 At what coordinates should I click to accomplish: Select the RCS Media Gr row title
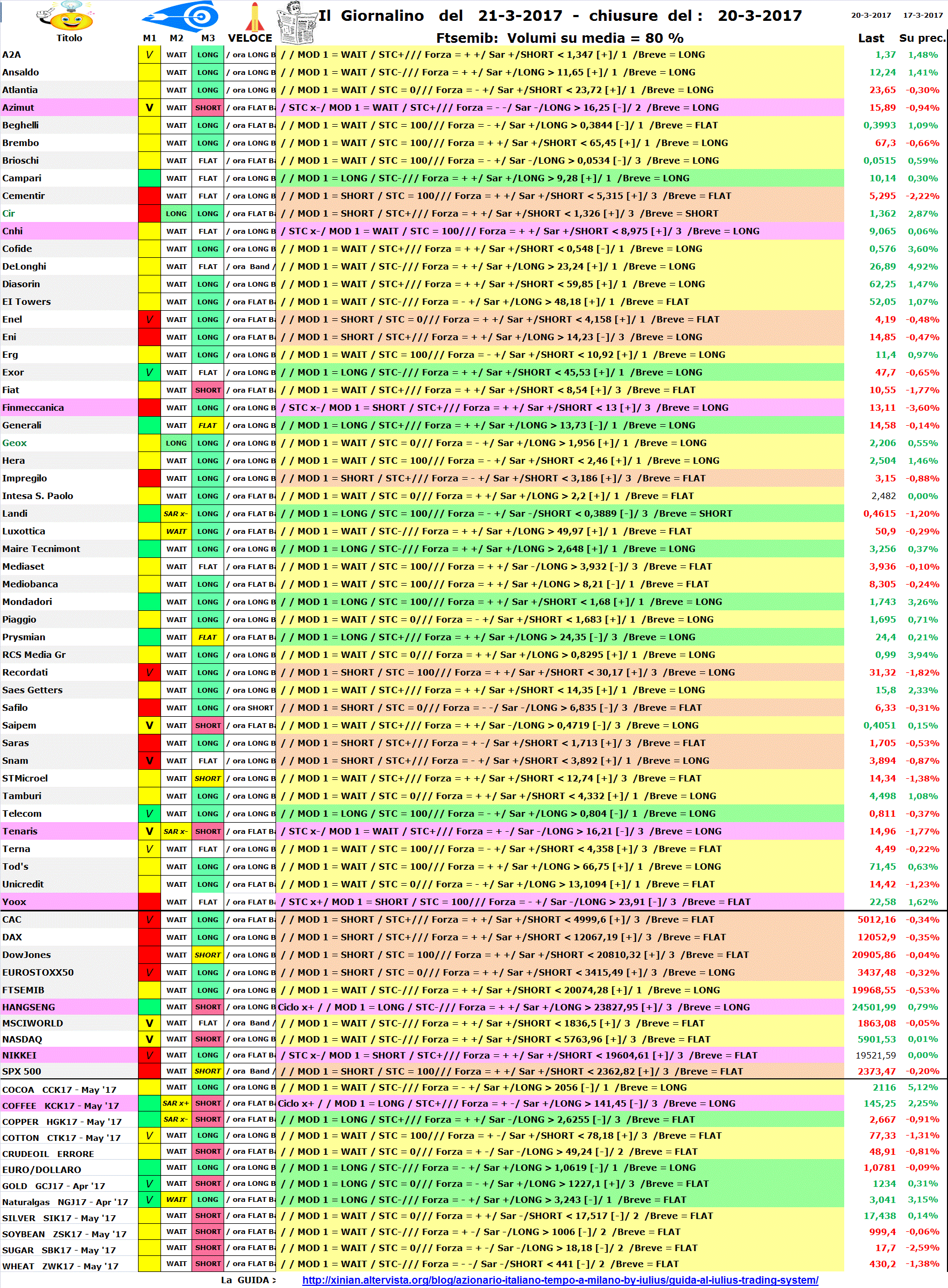pyautogui.click(x=34, y=655)
